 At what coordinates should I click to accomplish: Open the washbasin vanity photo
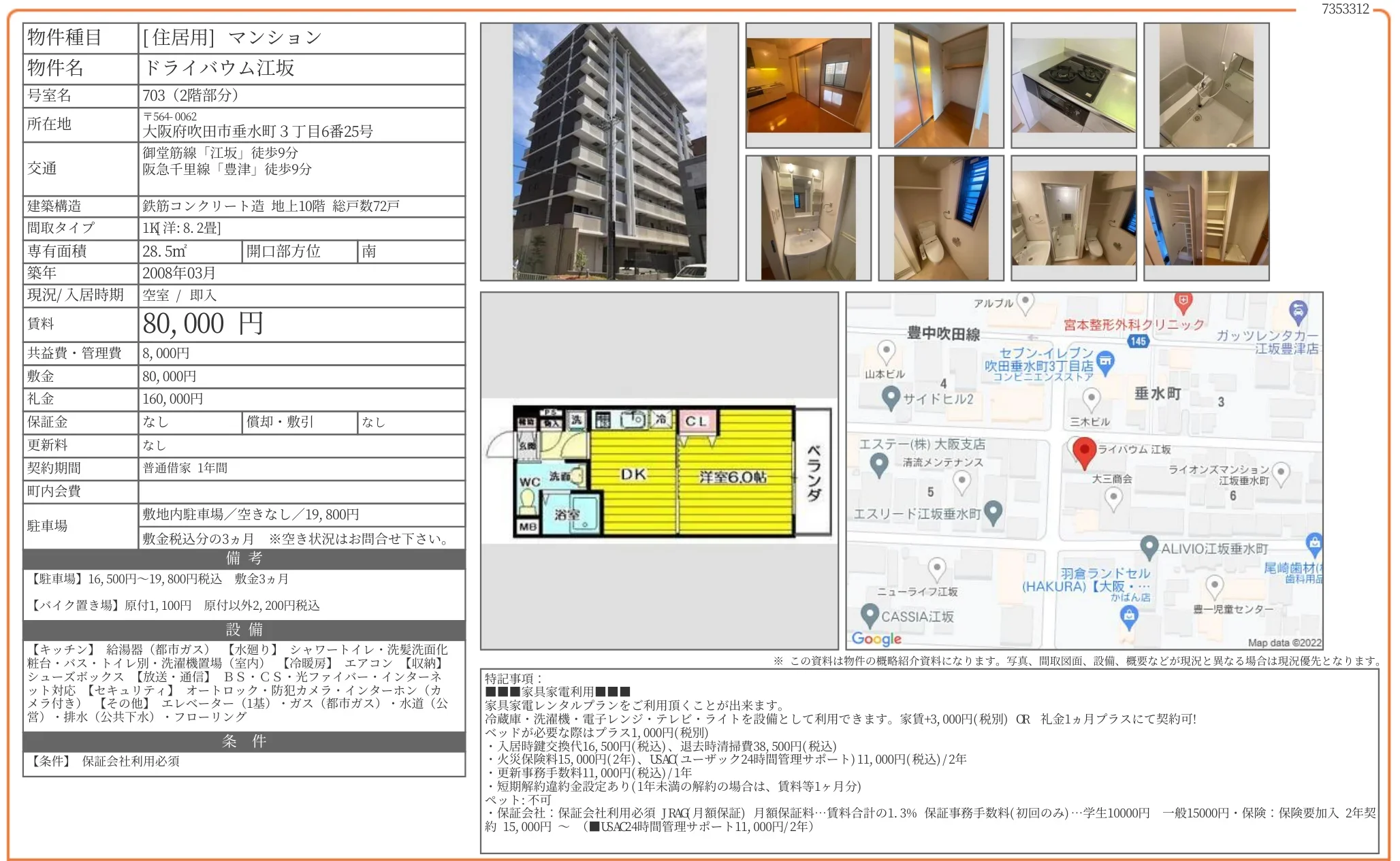click(x=808, y=218)
